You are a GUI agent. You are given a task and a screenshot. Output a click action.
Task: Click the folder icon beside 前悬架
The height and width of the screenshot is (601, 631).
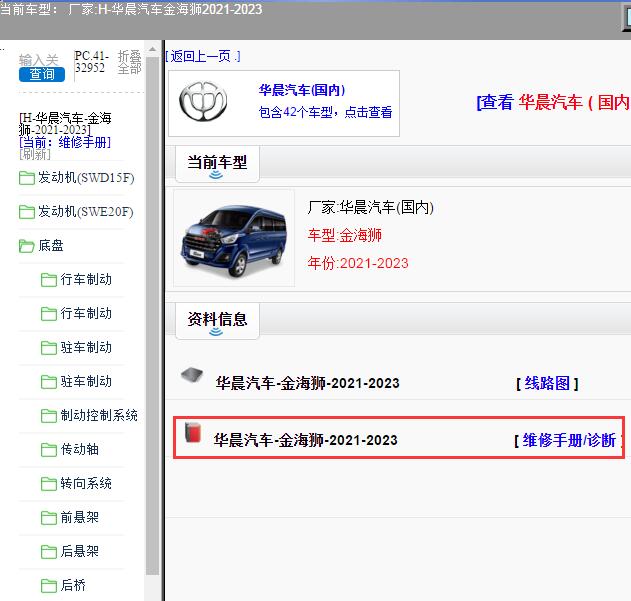pyautogui.click(x=49, y=518)
